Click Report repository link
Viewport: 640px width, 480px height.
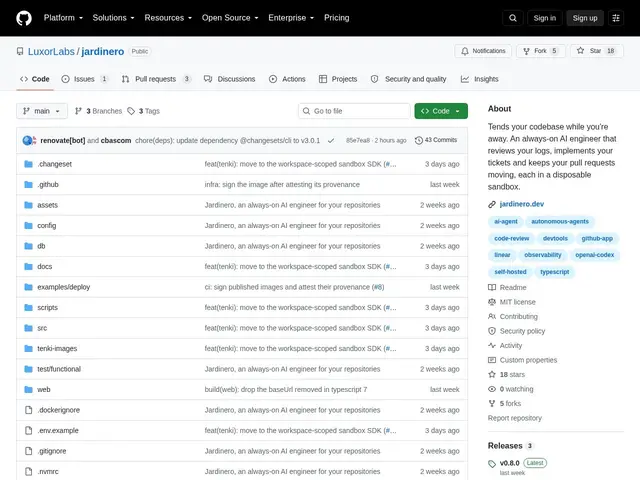click(515, 418)
